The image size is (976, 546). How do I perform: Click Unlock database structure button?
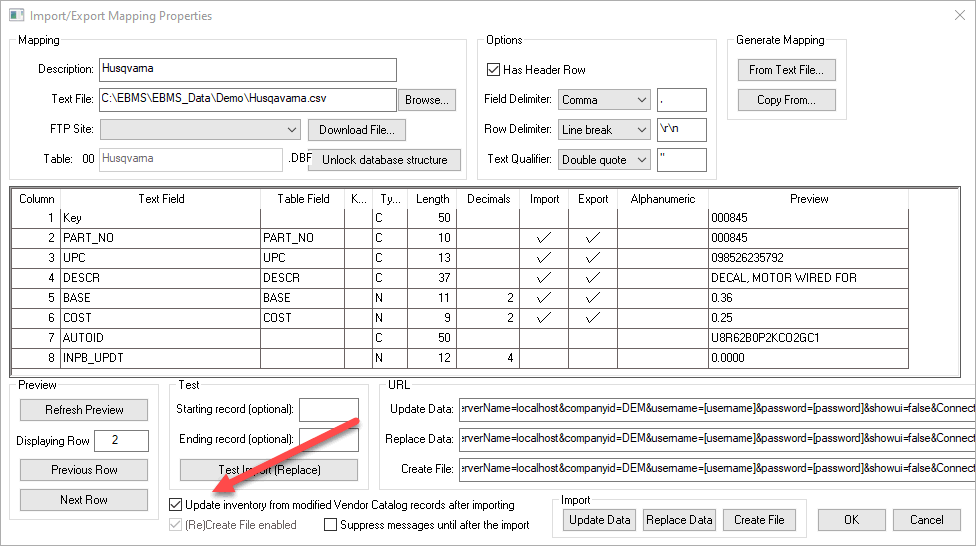click(385, 159)
